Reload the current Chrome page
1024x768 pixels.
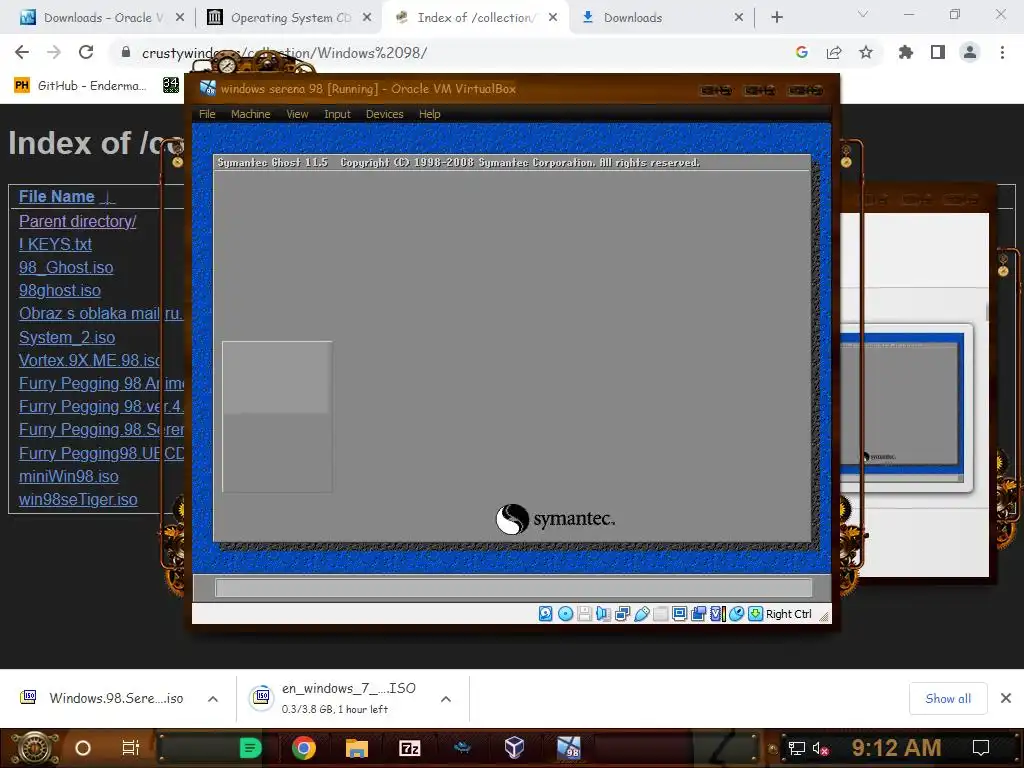(86, 52)
